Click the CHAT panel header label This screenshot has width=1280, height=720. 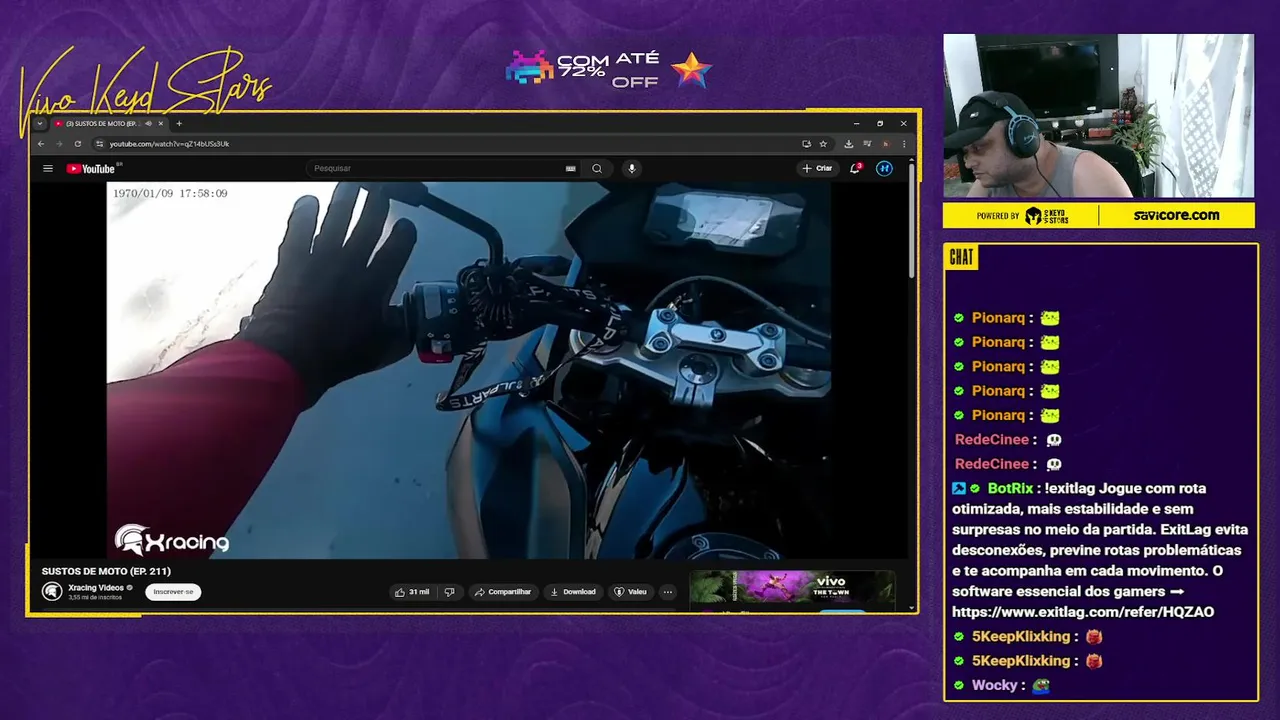(x=961, y=257)
